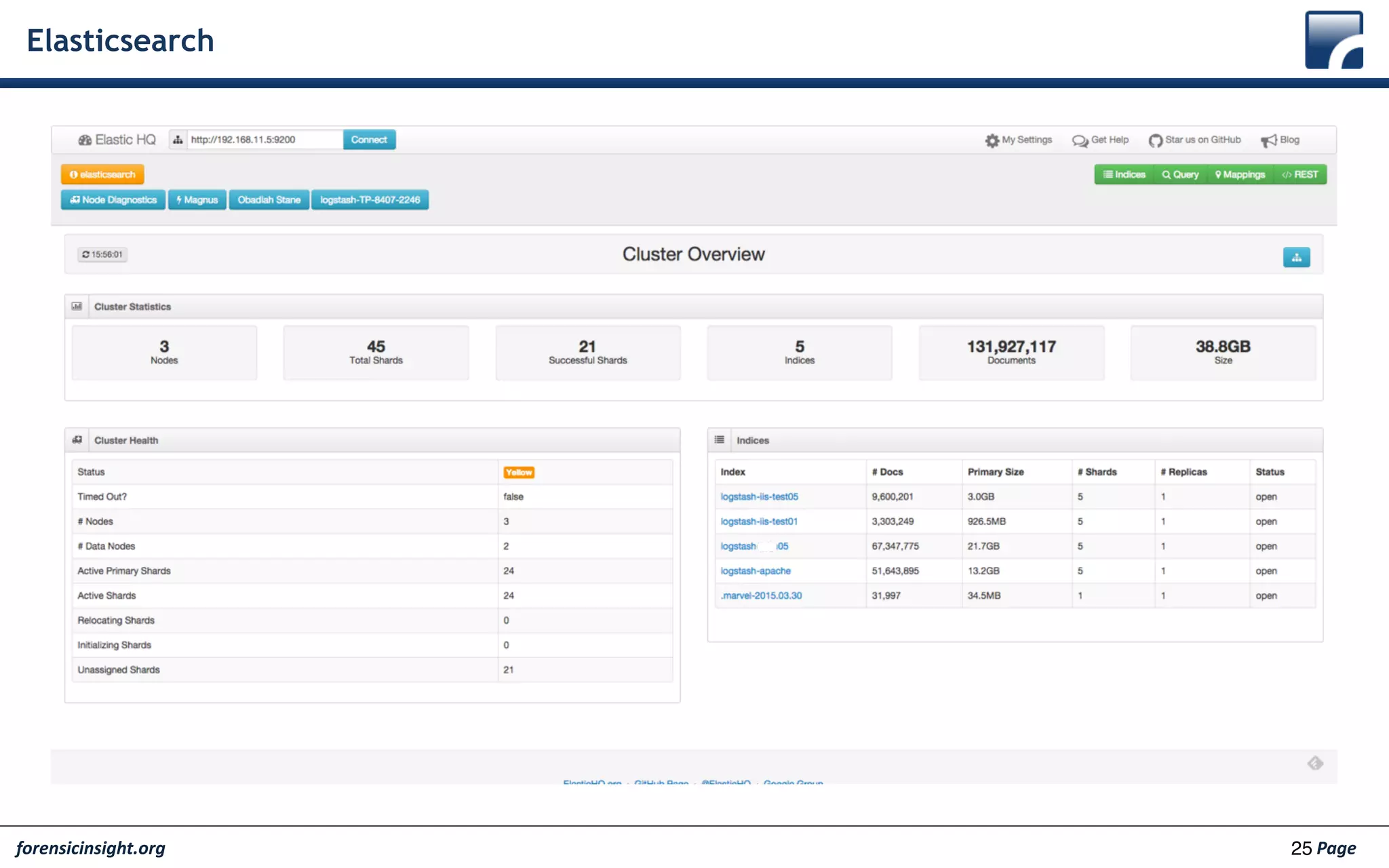Open the Mappings menu
1389x868 pixels.
point(1240,174)
